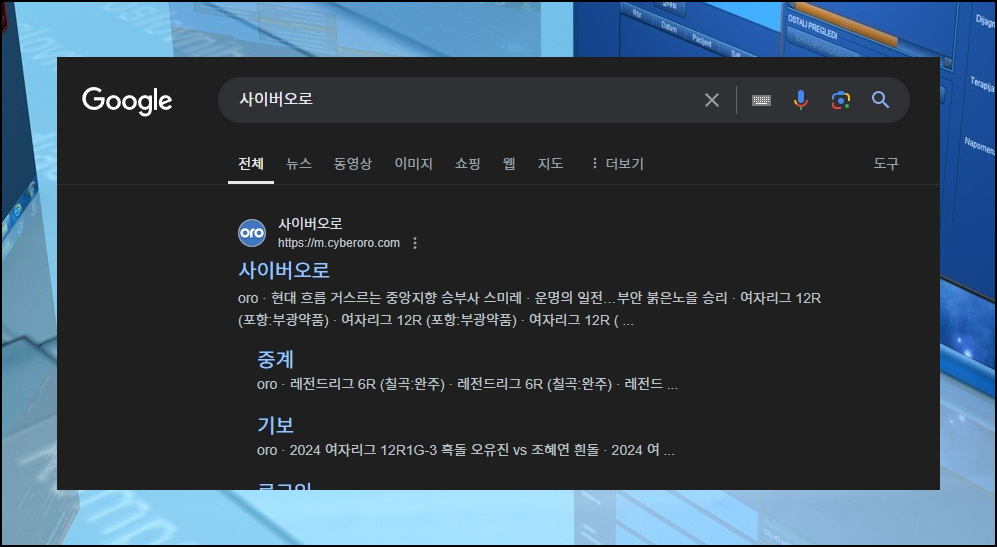Screen dimensions: 997x547
Task: Open the on-screen keyboard input tool
Action: pos(761,100)
